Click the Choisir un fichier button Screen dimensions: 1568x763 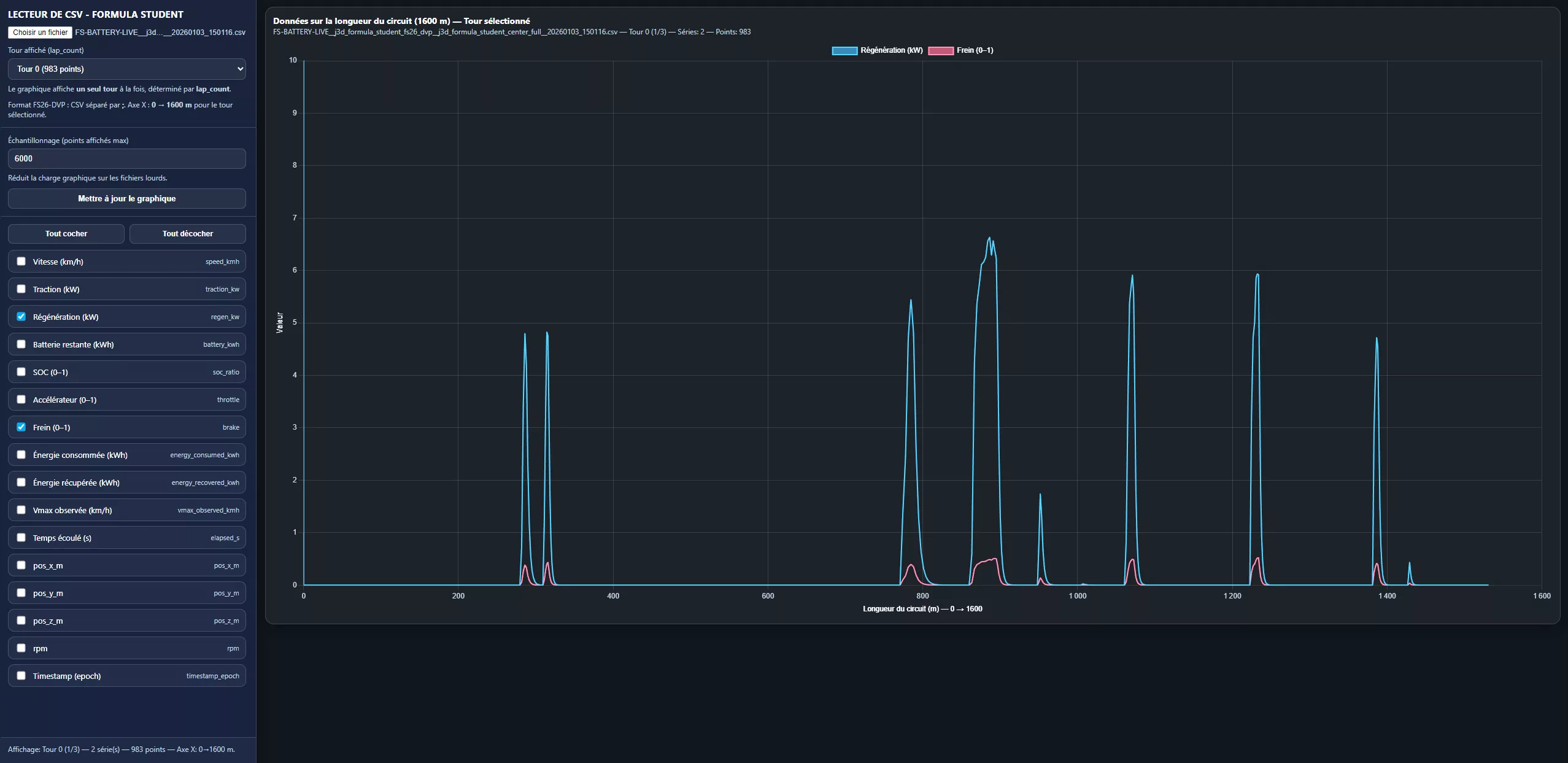tap(40, 33)
